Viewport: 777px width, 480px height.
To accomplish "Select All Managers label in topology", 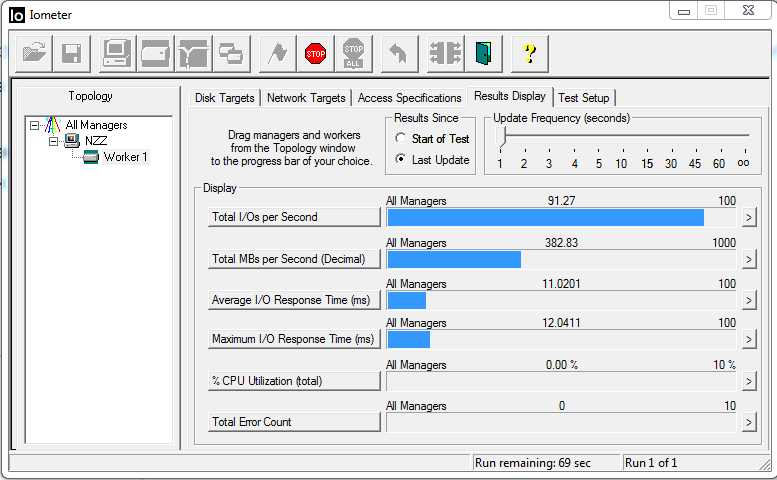I will pyautogui.click(x=97, y=125).
